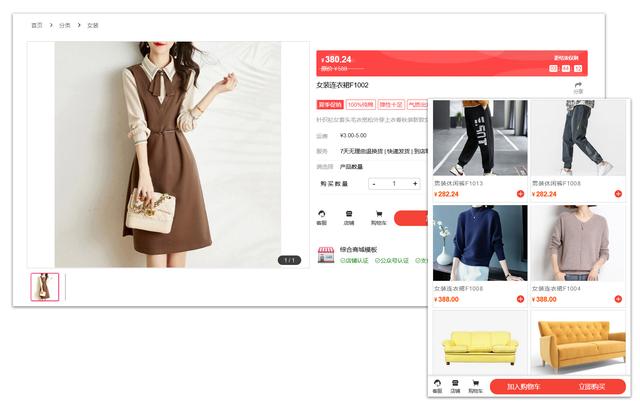Image resolution: width=640 pixels, height=408 pixels.
Task: Open 分类 in the breadcrumb navigation
Action: point(65,25)
